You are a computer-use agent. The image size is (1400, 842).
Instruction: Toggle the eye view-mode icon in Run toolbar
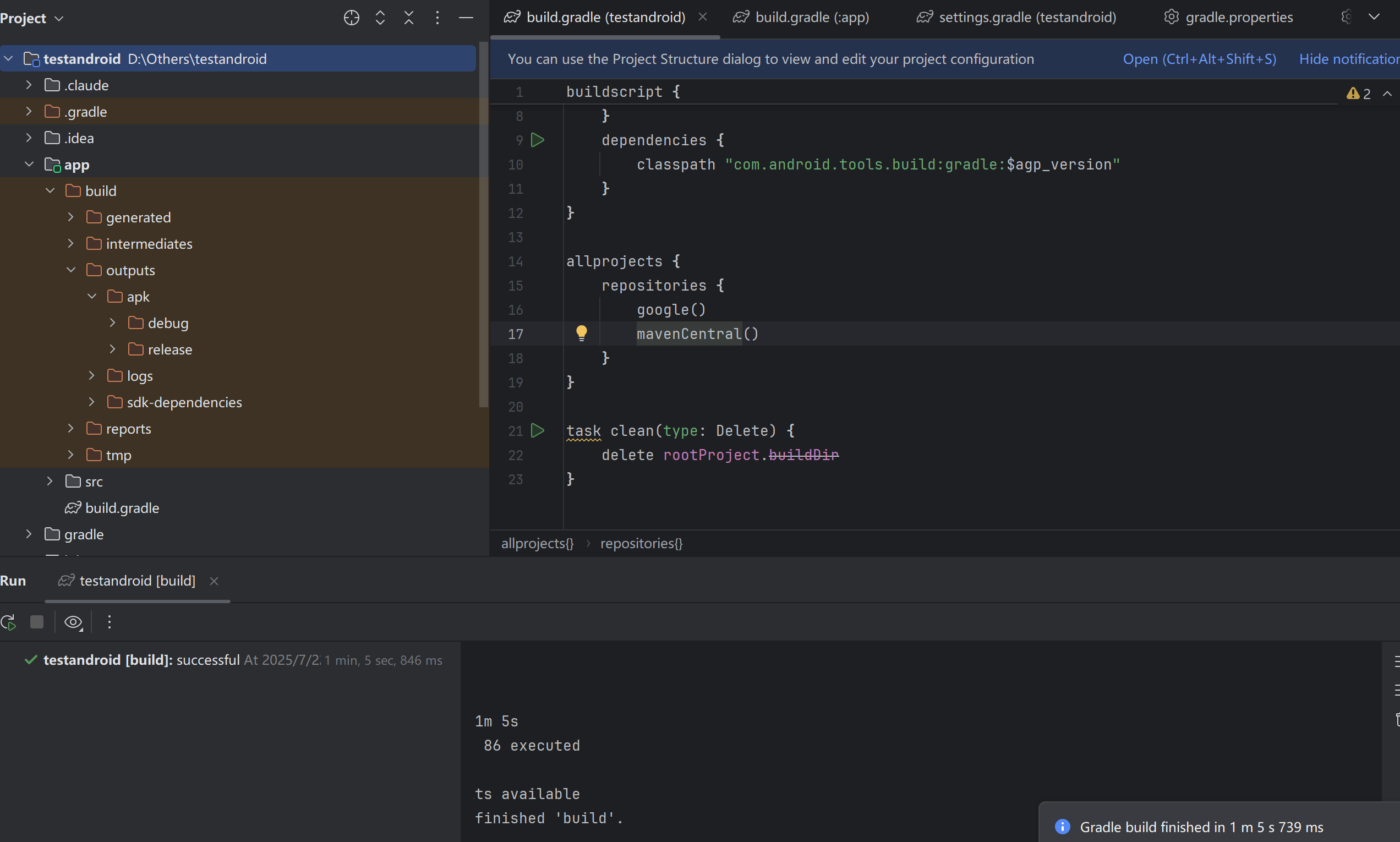[x=73, y=622]
